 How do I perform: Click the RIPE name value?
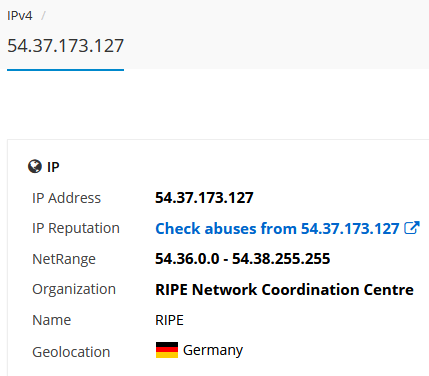pyautogui.click(x=169, y=320)
